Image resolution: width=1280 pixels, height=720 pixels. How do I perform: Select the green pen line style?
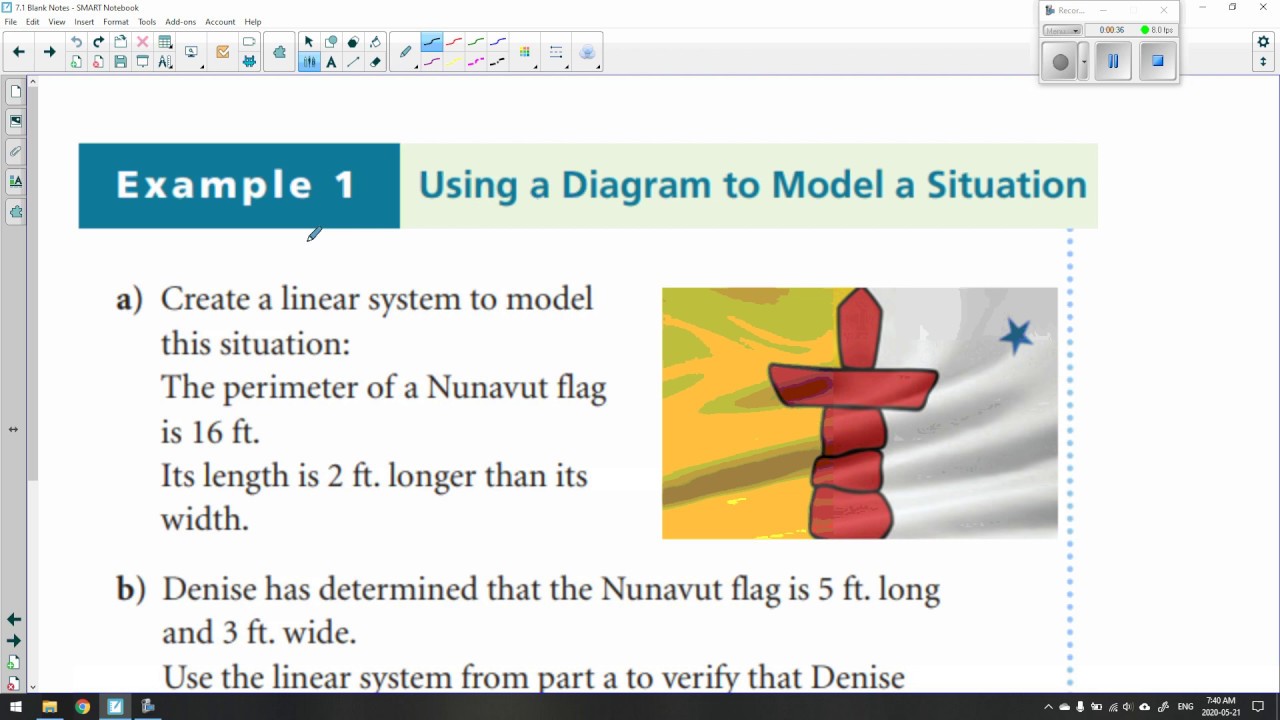click(x=476, y=42)
